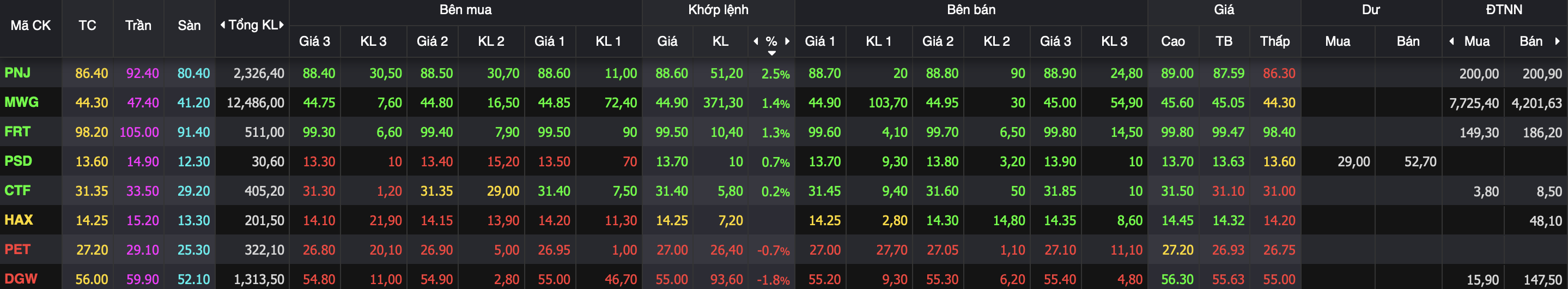
Task: Click left arrow before ĐTNN Mua header
Action: [1452, 41]
